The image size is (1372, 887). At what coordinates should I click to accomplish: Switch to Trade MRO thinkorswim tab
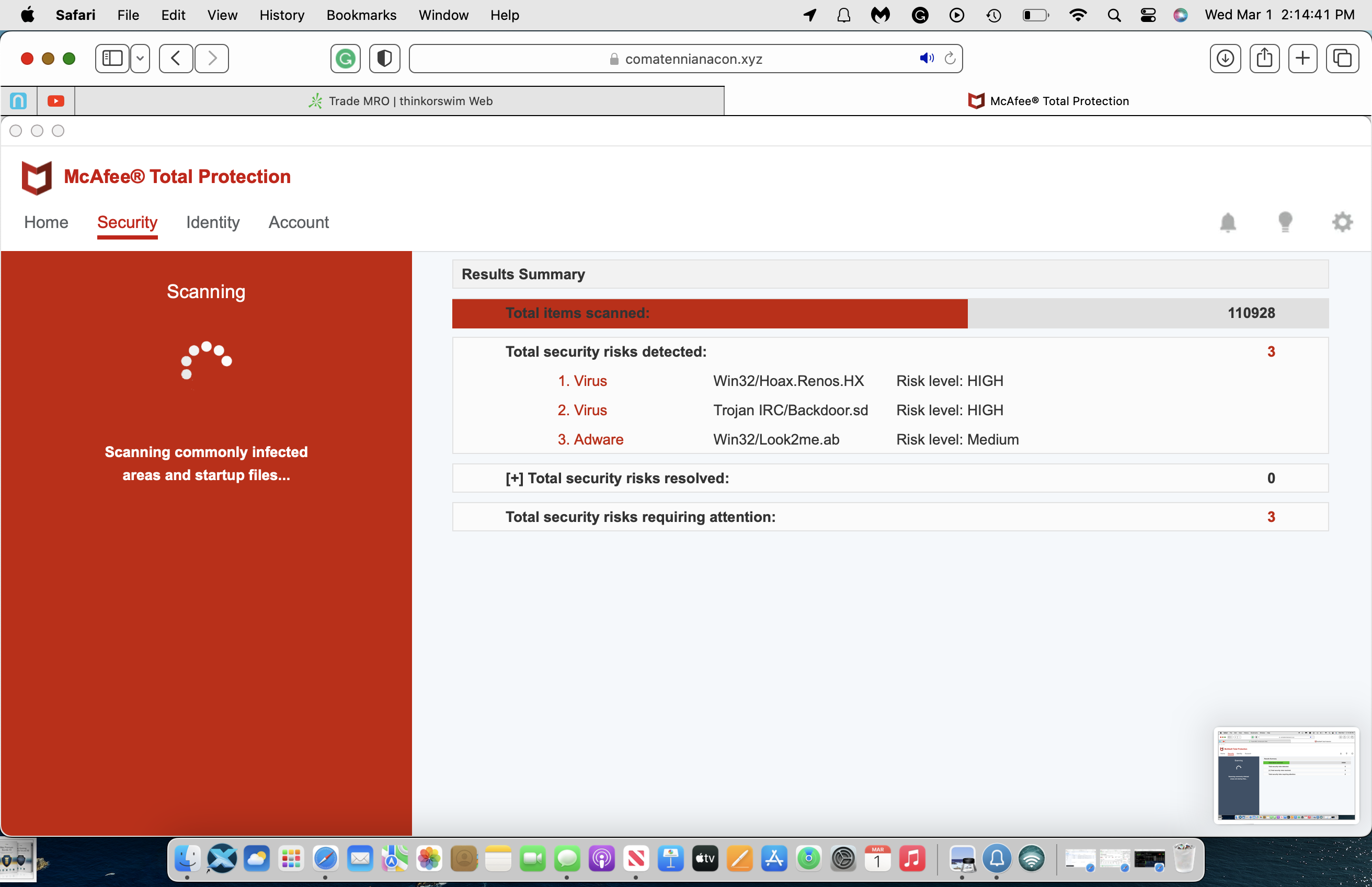(399, 101)
